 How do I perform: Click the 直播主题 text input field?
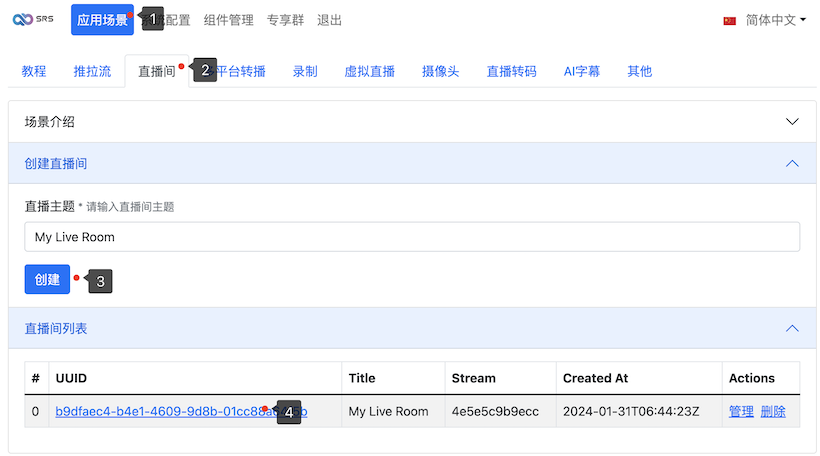412,237
